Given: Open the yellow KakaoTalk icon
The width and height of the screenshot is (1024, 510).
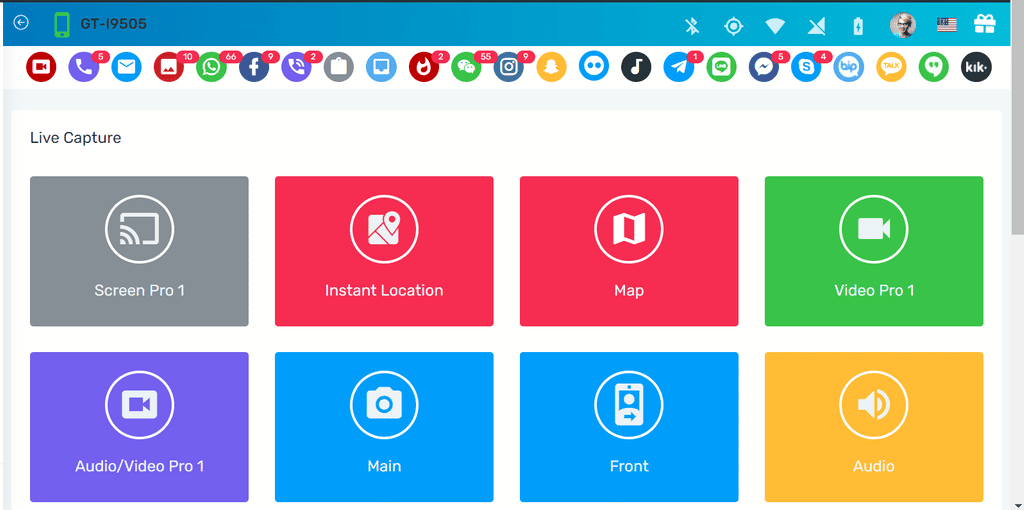Looking at the screenshot, I should pos(891,67).
